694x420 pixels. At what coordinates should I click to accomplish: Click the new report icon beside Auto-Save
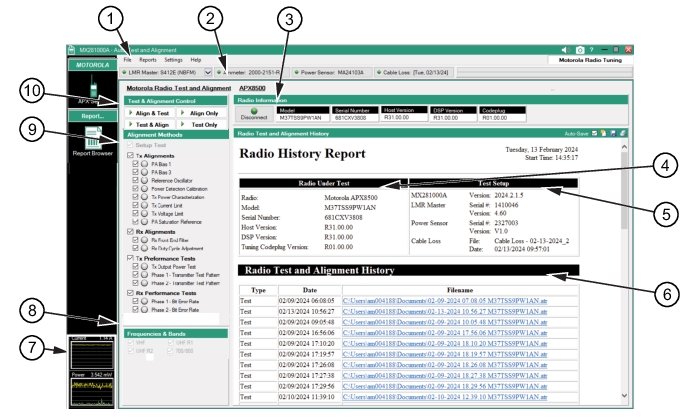tap(603, 133)
